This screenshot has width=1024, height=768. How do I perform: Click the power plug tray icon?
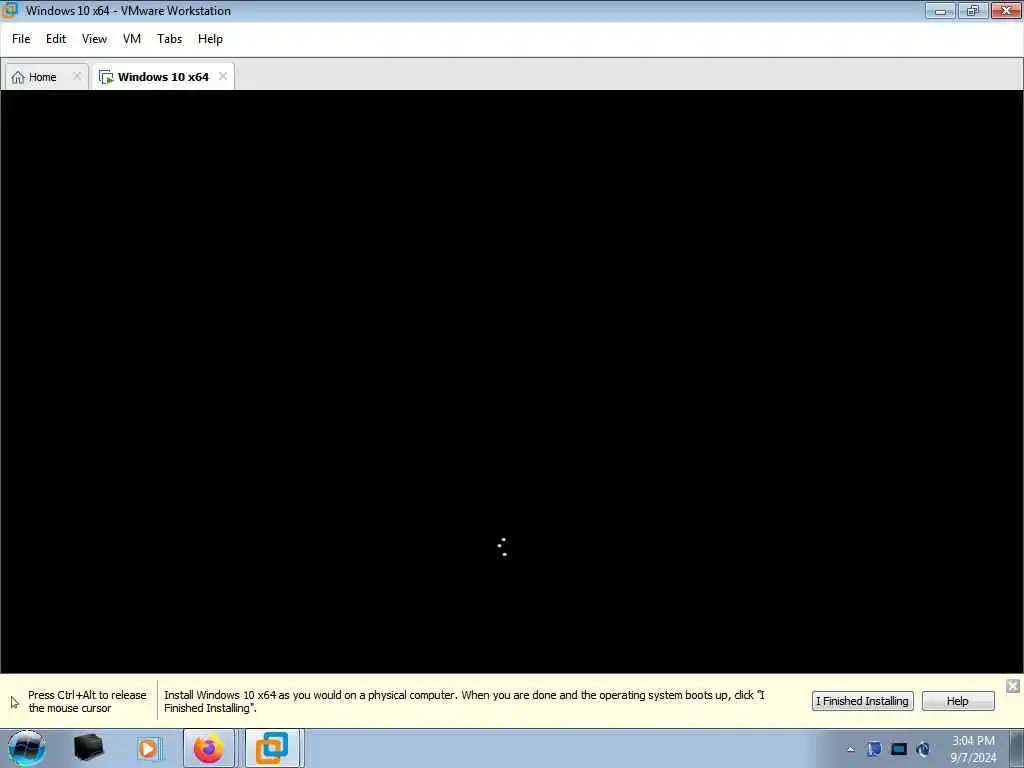click(923, 749)
